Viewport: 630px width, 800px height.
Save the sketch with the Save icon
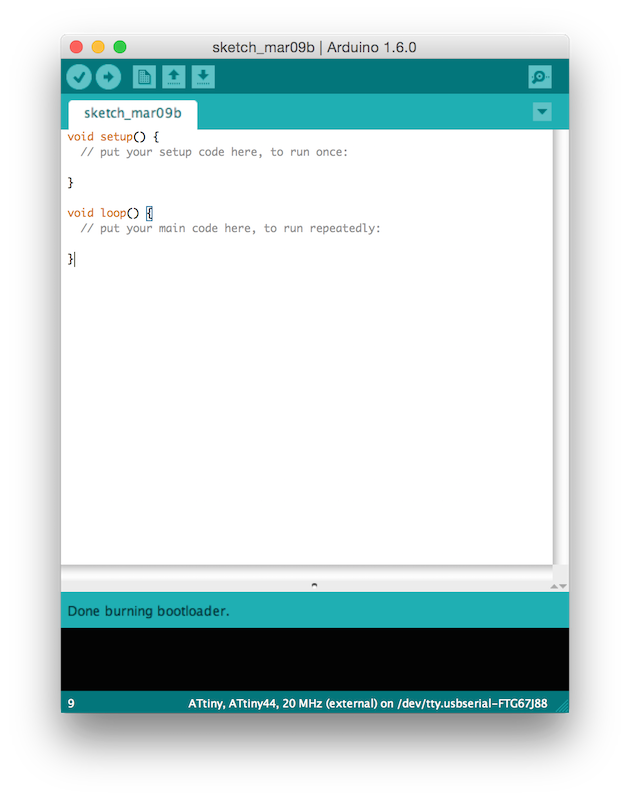[x=203, y=77]
